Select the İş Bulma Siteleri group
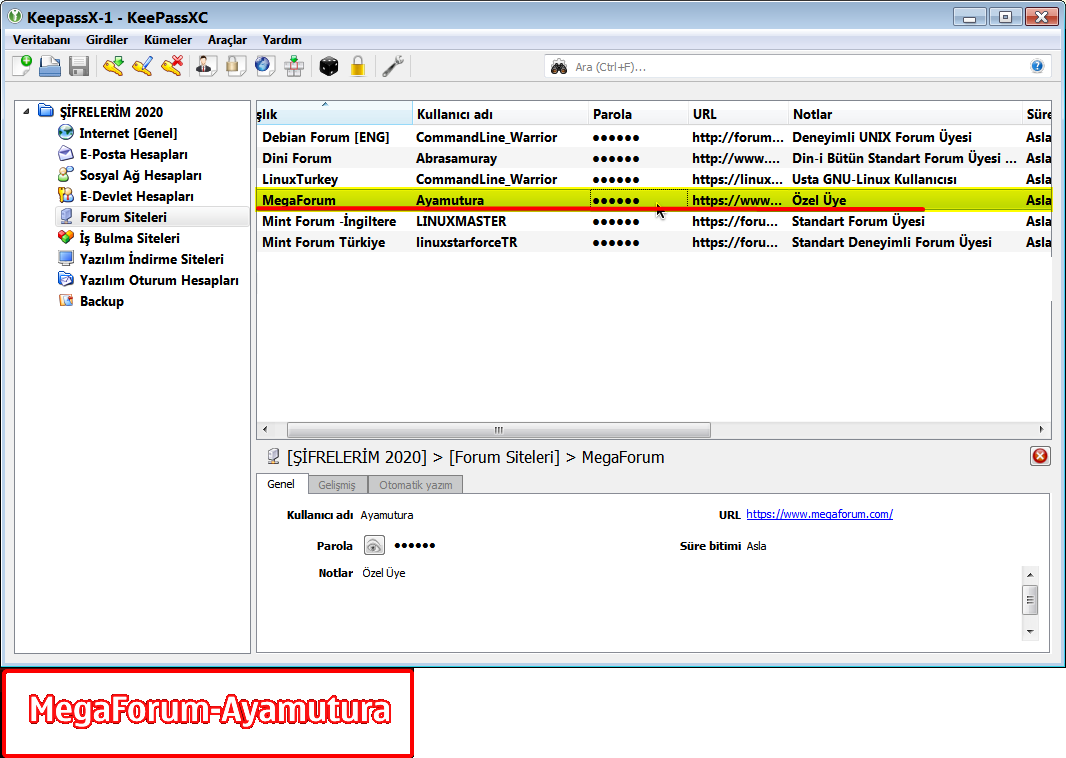1066x758 pixels. (129, 238)
